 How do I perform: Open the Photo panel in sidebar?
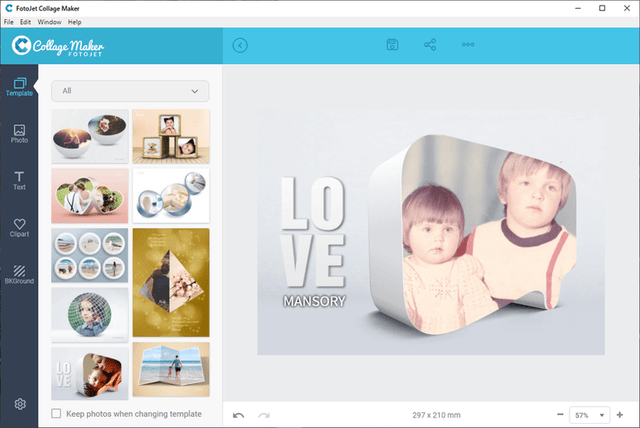tap(19, 134)
